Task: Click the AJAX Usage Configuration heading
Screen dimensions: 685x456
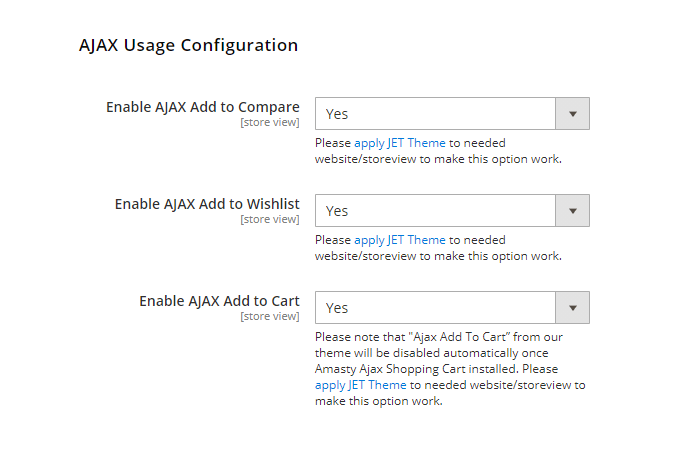Action: pyautogui.click(x=188, y=45)
